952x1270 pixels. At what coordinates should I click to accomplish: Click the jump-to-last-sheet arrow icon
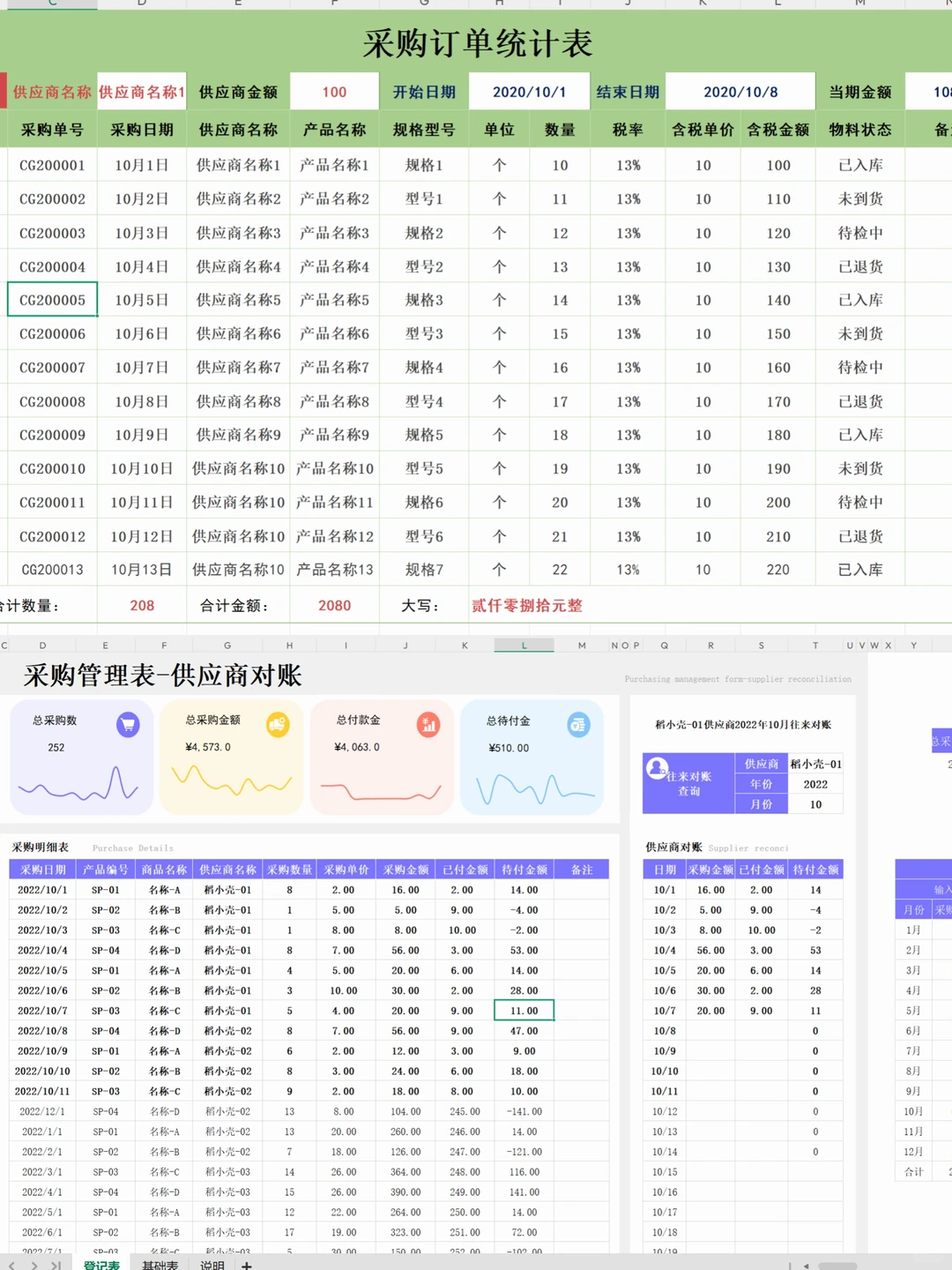pyautogui.click(x=56, y=1264)
